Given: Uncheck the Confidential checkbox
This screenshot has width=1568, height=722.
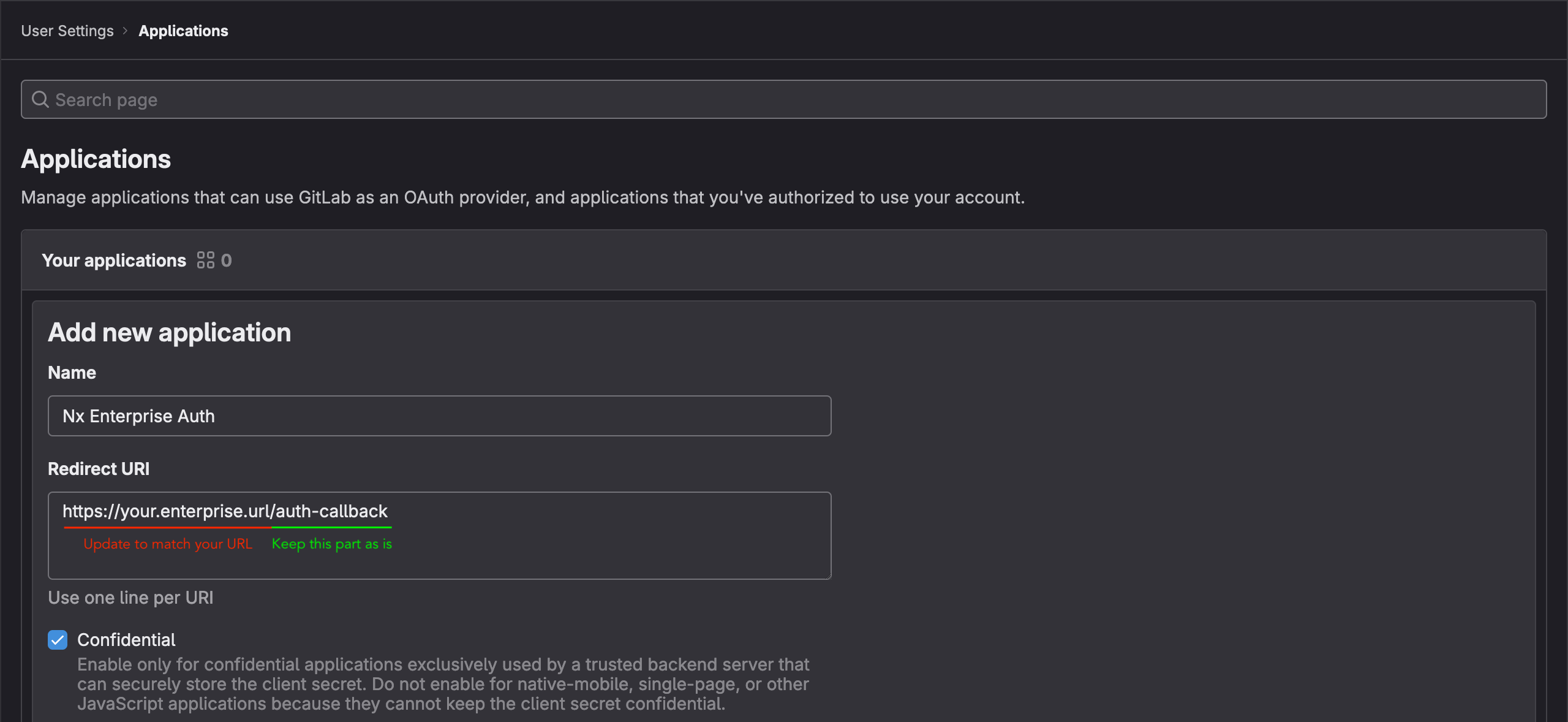Looking at the screenshot, I should [x=58, y=640].
